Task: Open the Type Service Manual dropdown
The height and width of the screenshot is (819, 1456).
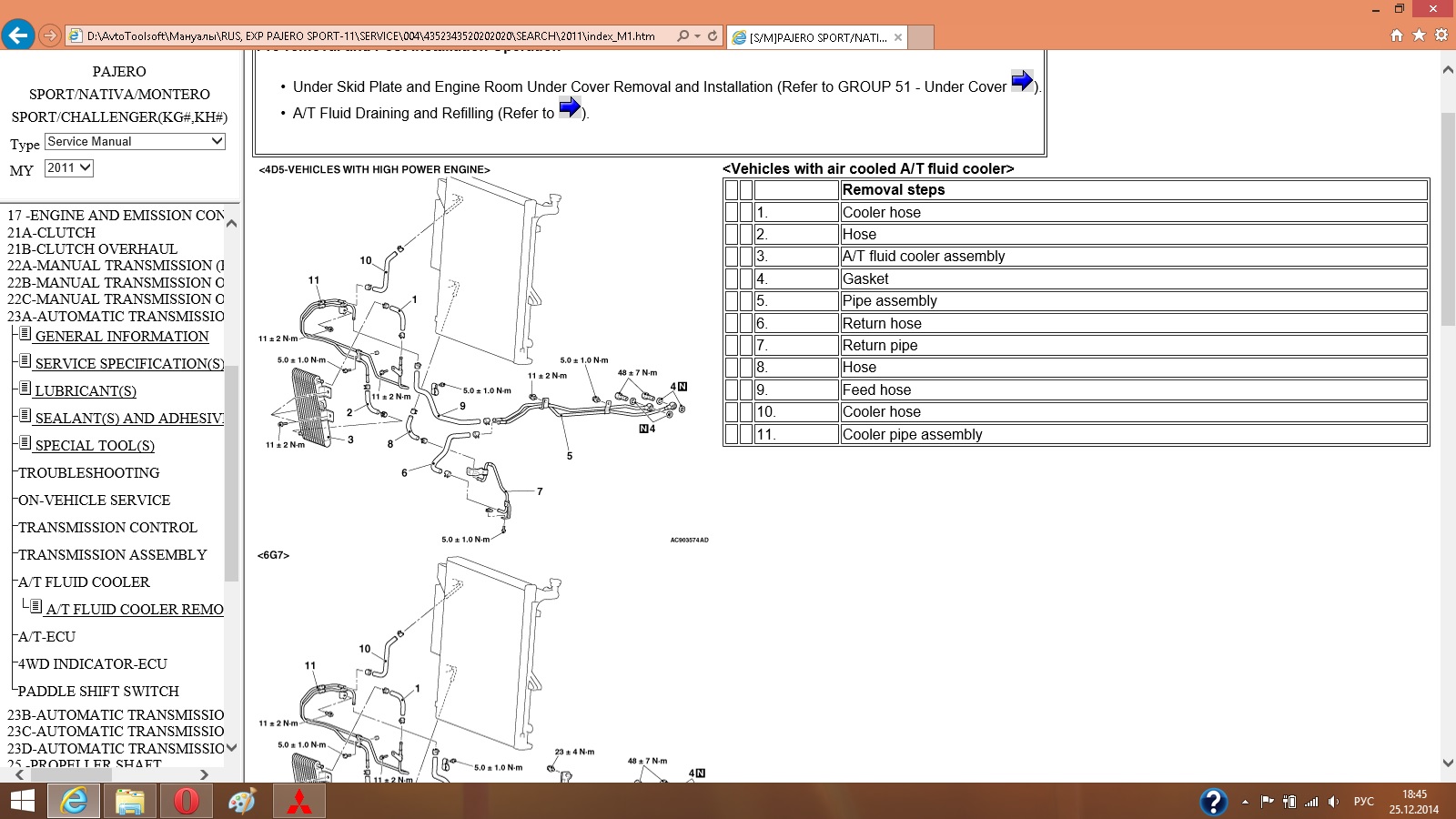Action: coord(135,142)
